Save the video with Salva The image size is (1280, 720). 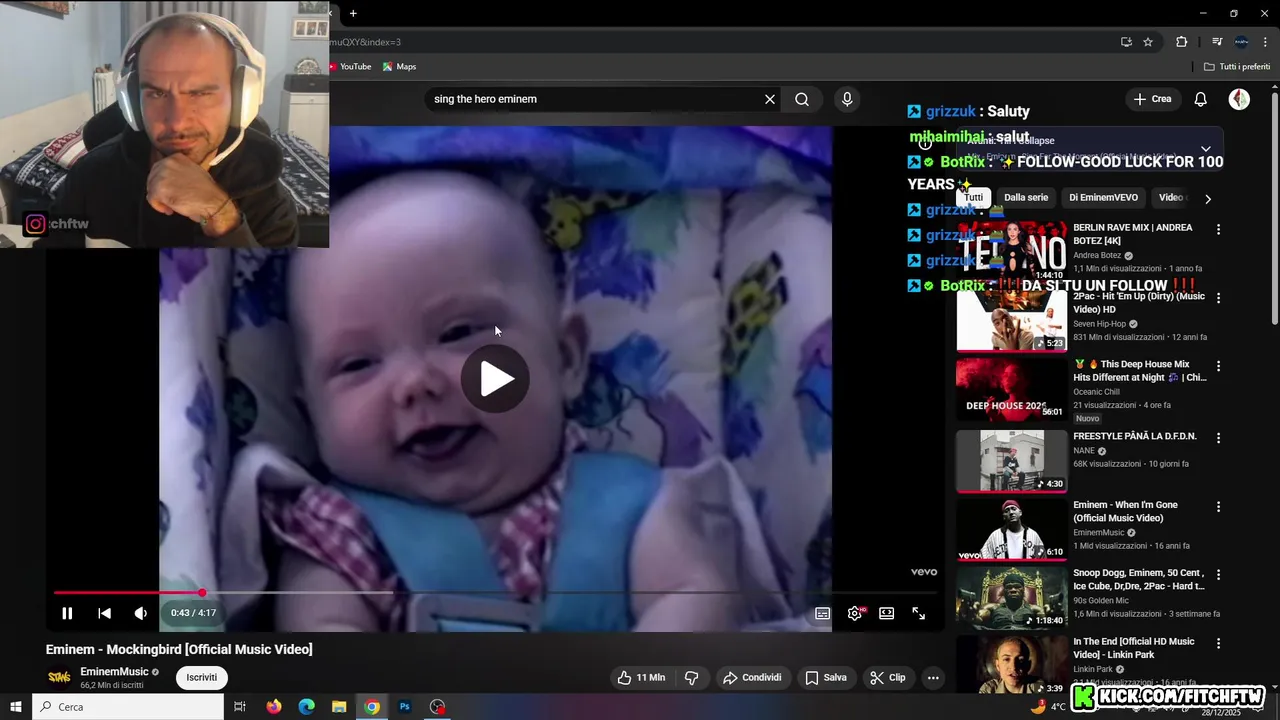point(826,677)
